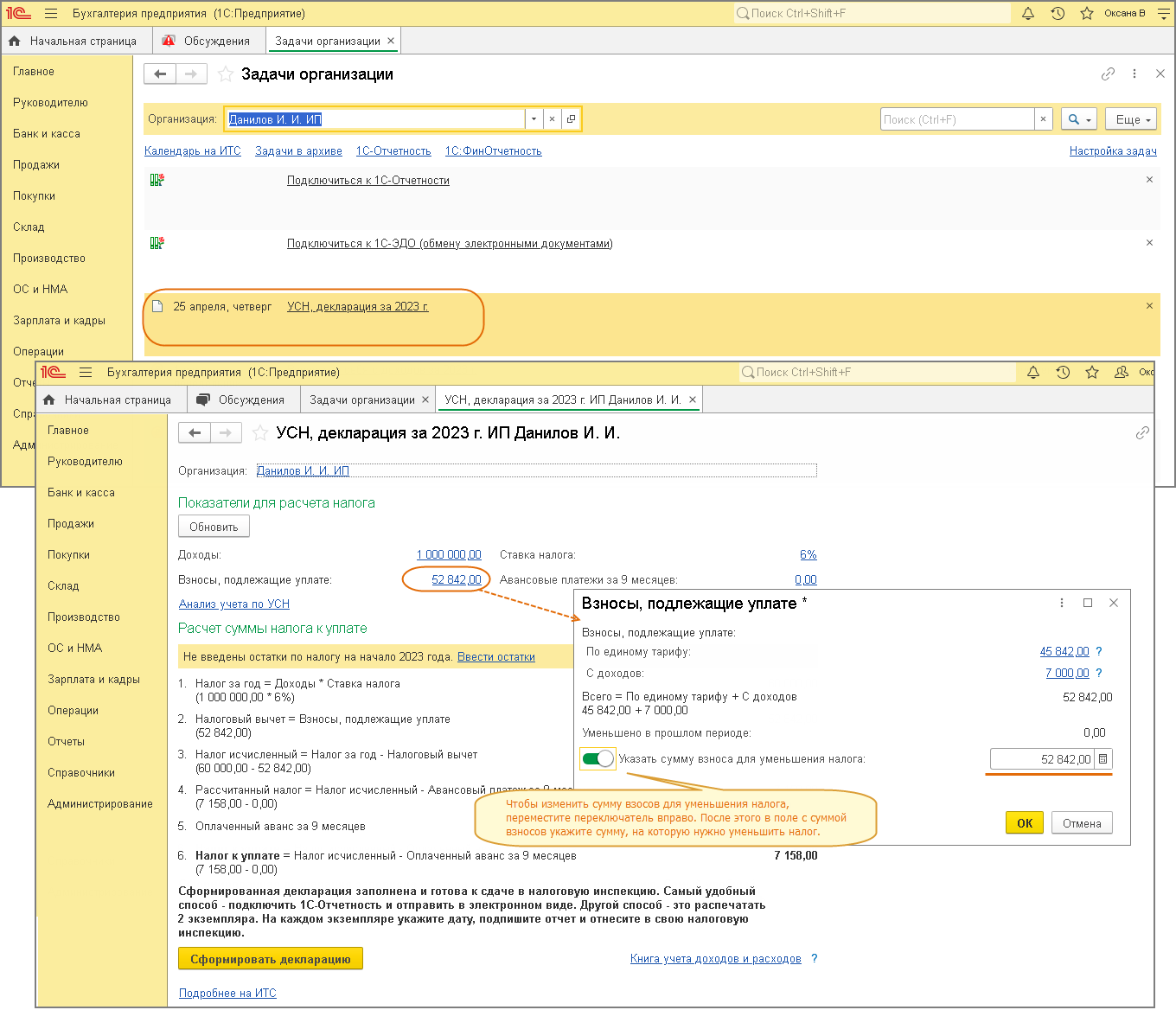
Task: Clear the Поиск (Ctrl+F) search field
Action: tap(1043, 119)
